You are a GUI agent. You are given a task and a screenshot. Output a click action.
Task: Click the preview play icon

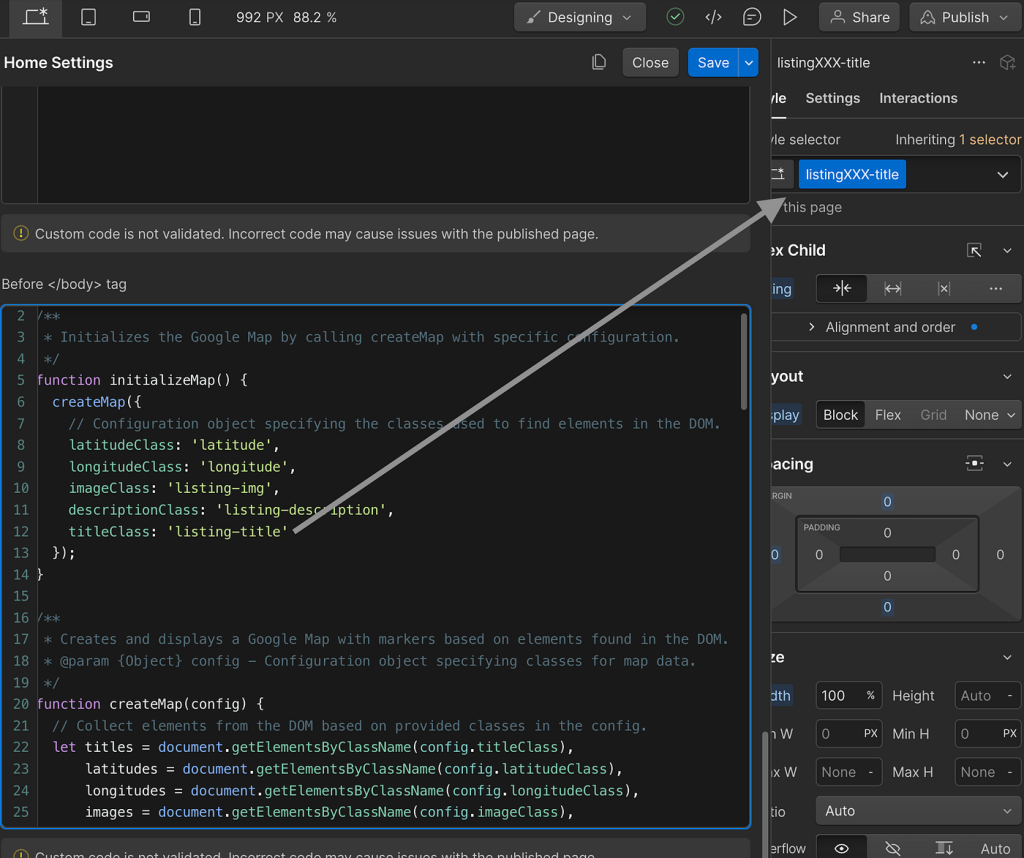pos(790,17)
